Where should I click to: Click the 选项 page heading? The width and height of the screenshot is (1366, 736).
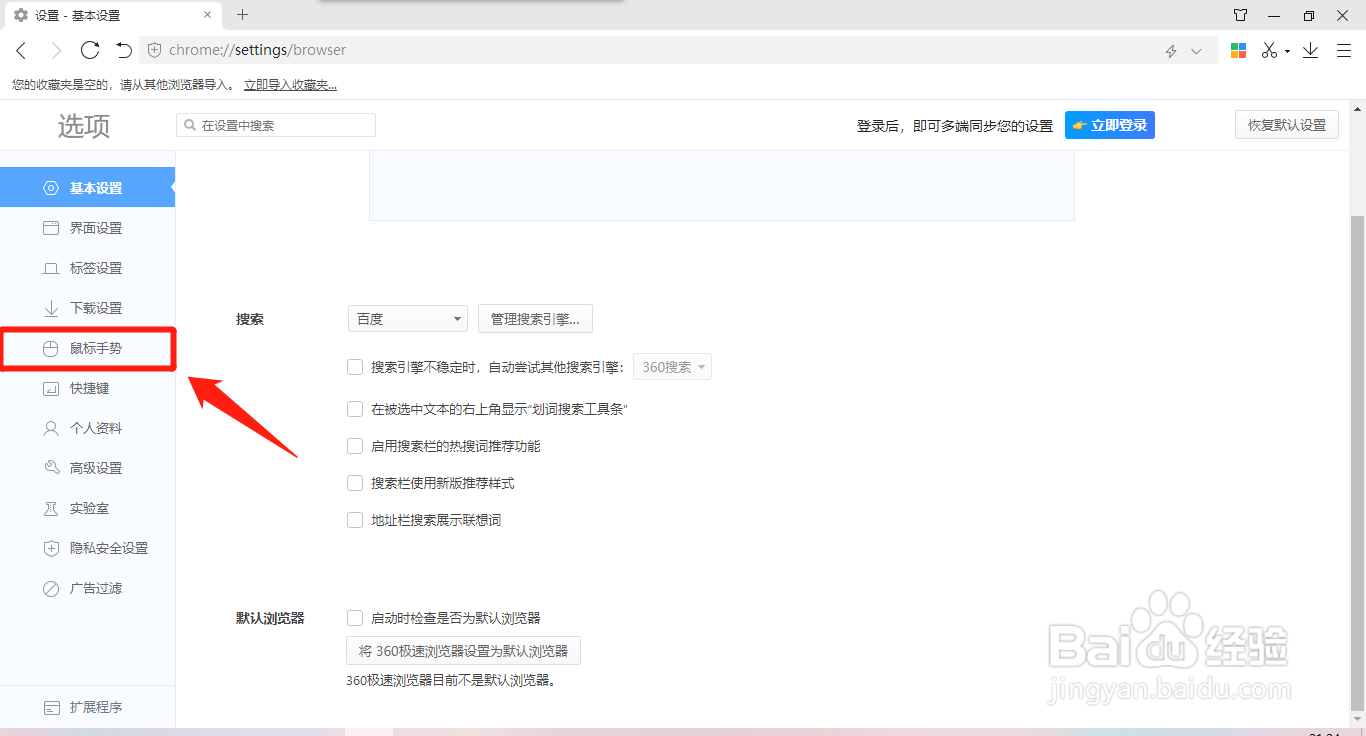click(x=84, y=126)
